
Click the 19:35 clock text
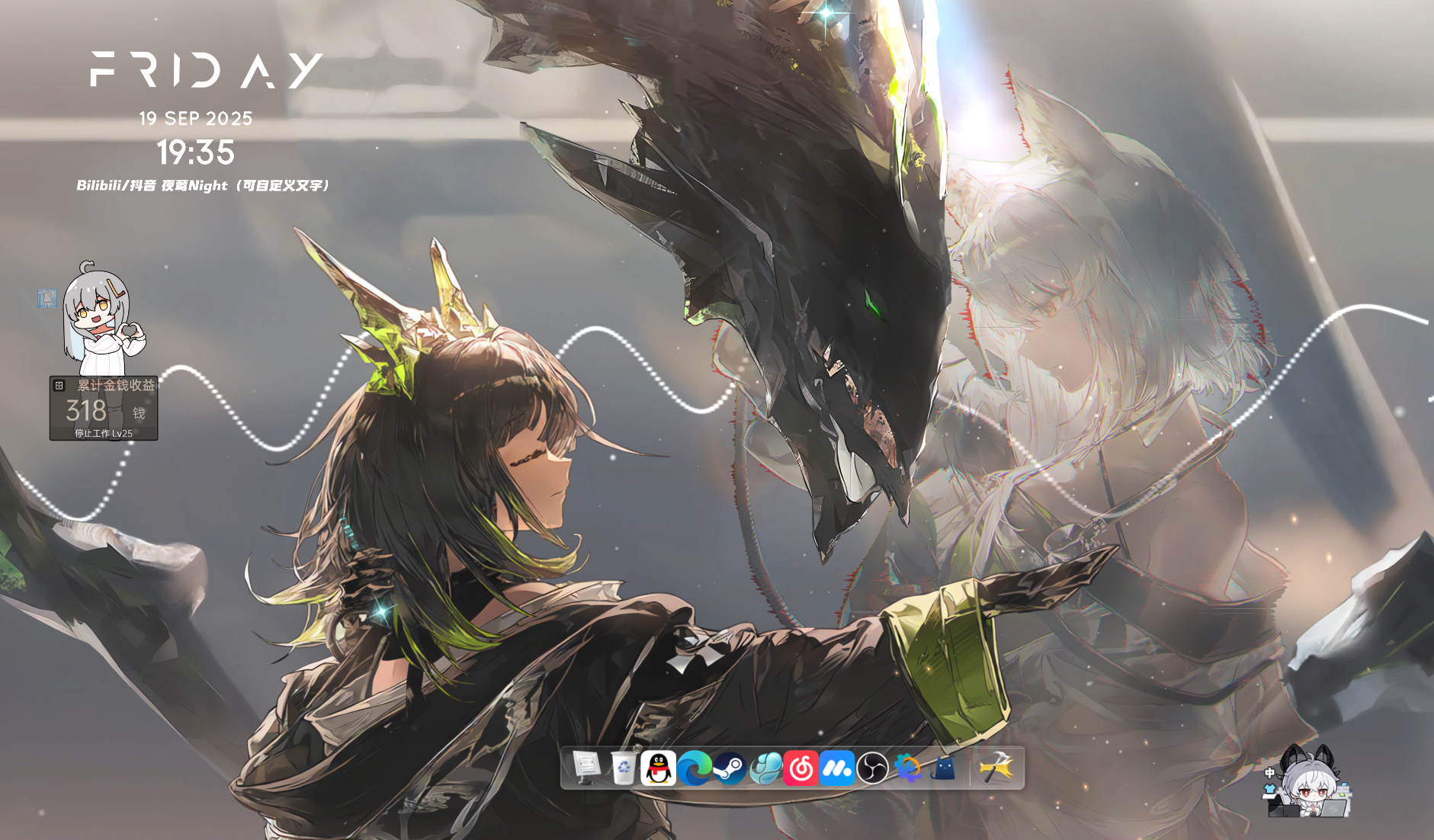pyautogui.click(x=196, y=152)
